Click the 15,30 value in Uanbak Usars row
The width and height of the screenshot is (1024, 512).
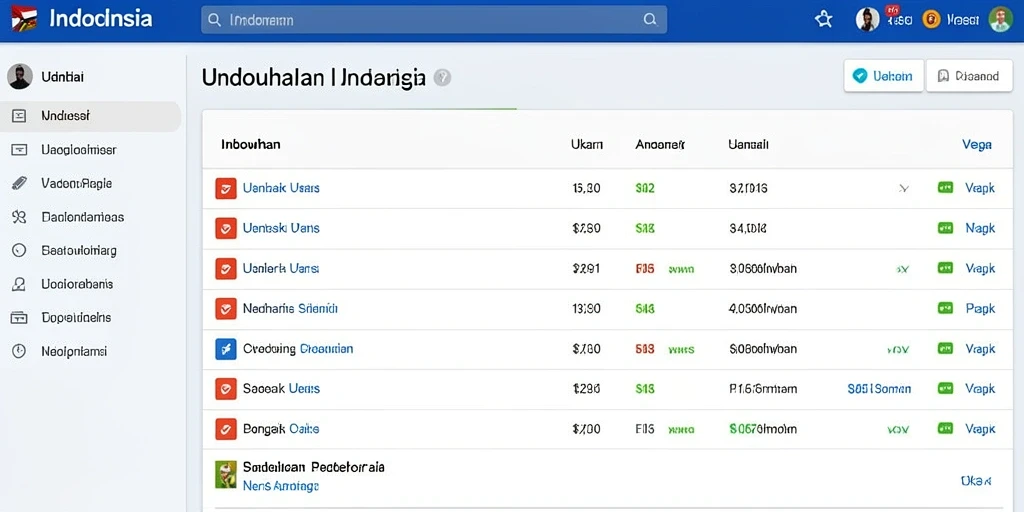[586, 188]
